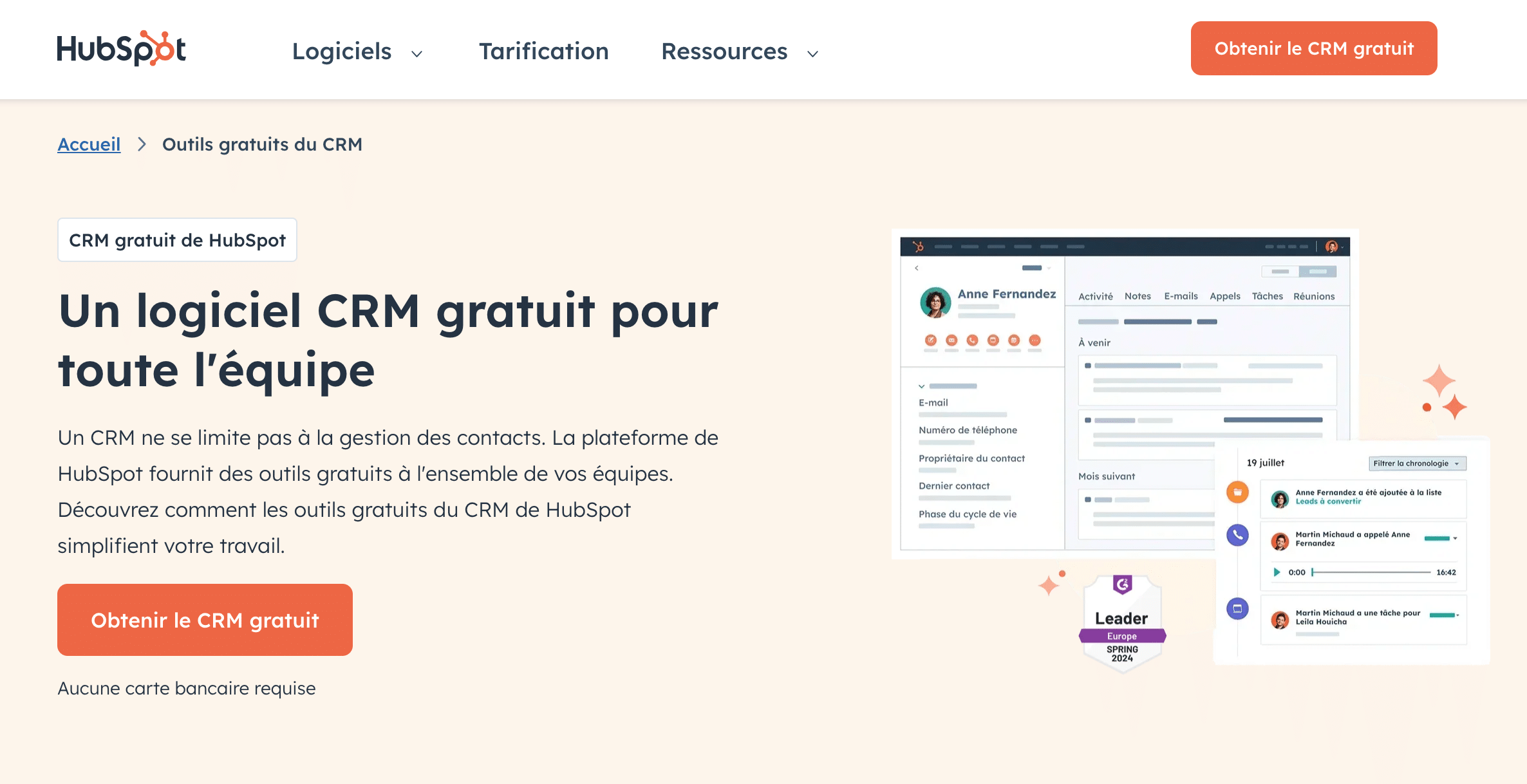Click the Un logiciel CRM gratuit headline

pos(388,340)
